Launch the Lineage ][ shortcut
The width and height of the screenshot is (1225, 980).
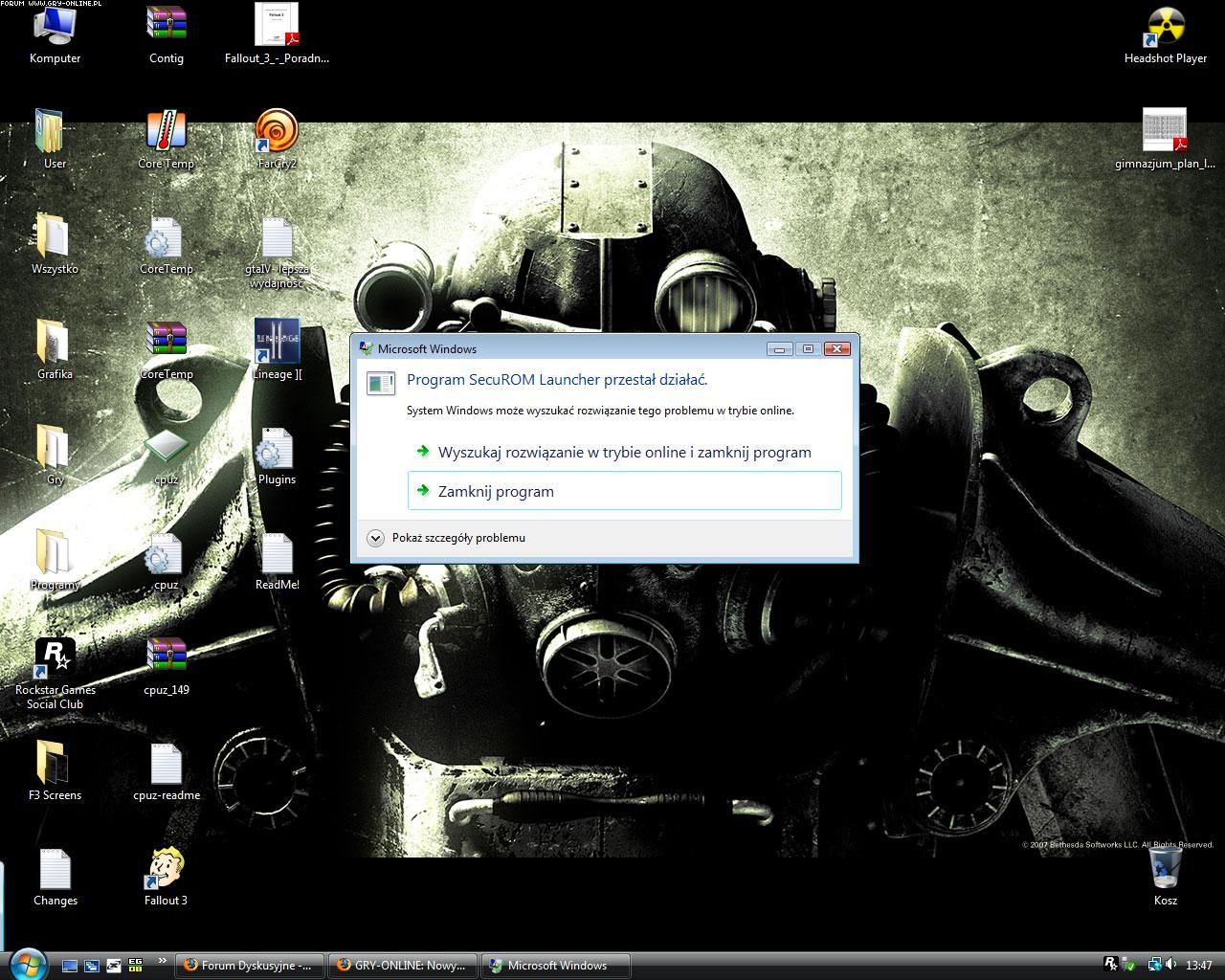tap(277, 350)
